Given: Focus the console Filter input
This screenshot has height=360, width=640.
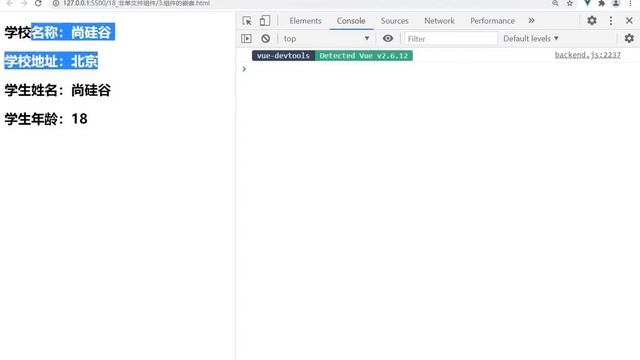Looking at the screenshot, I should pyautogui.click(x=451, y=39).
